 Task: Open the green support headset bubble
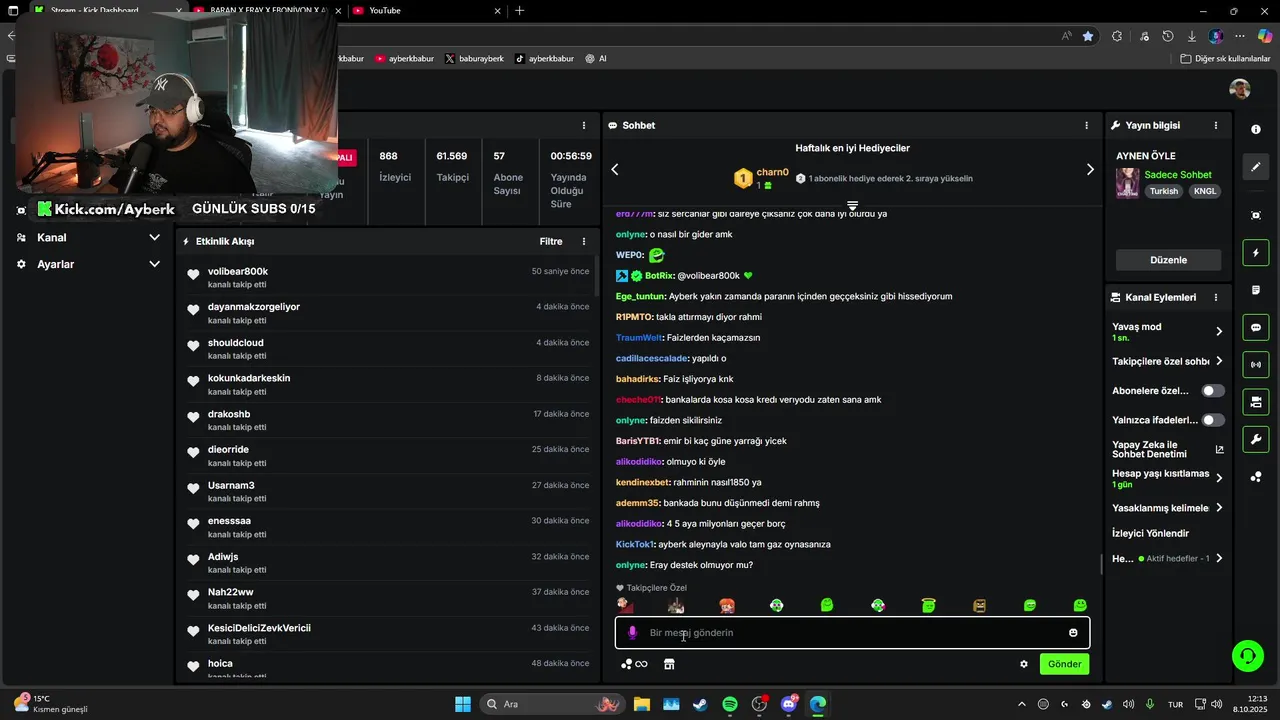click(1247, 656)
